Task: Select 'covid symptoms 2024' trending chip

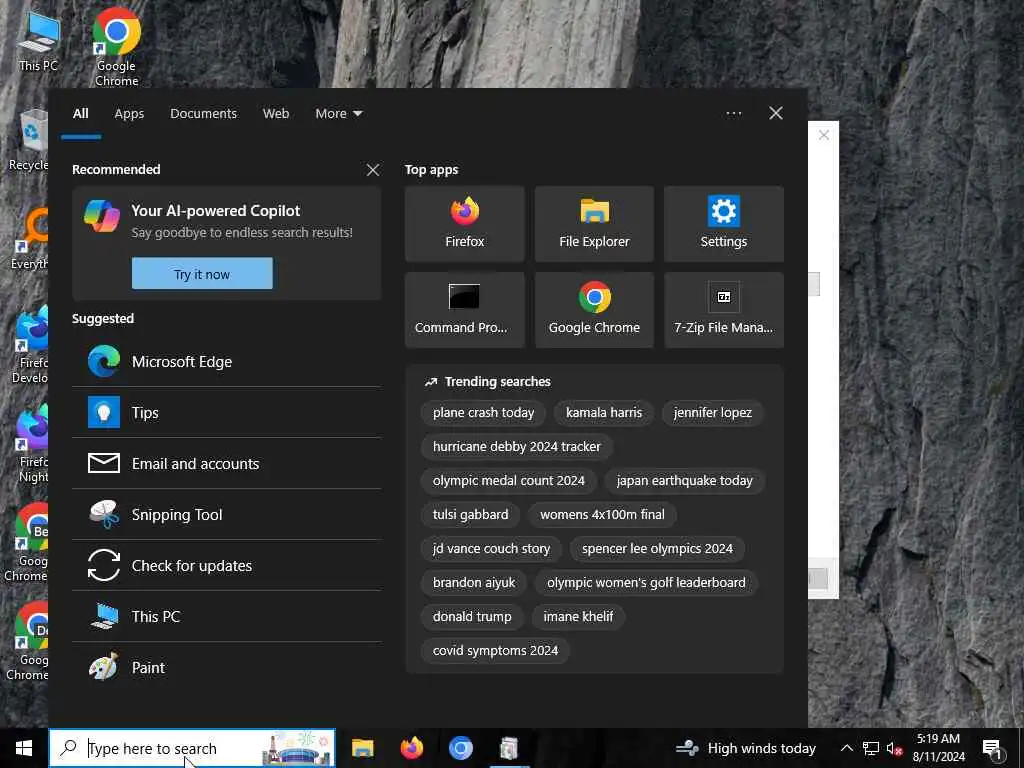Action: [x=495, y=650]
